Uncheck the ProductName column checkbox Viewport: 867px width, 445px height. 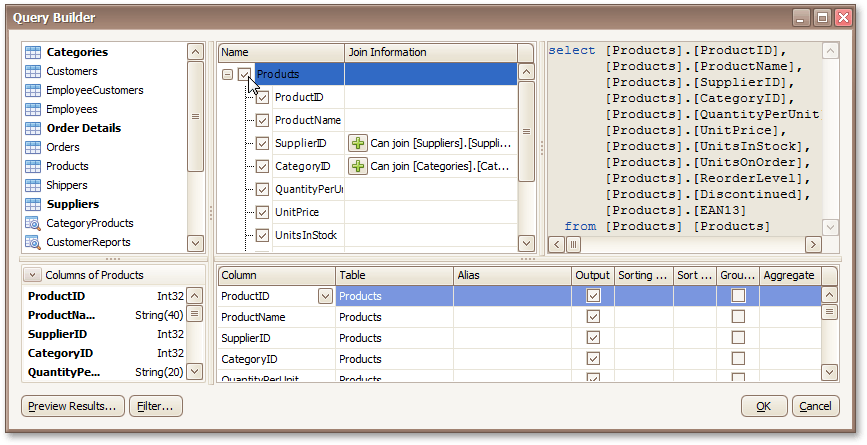[x=263, y=120]
